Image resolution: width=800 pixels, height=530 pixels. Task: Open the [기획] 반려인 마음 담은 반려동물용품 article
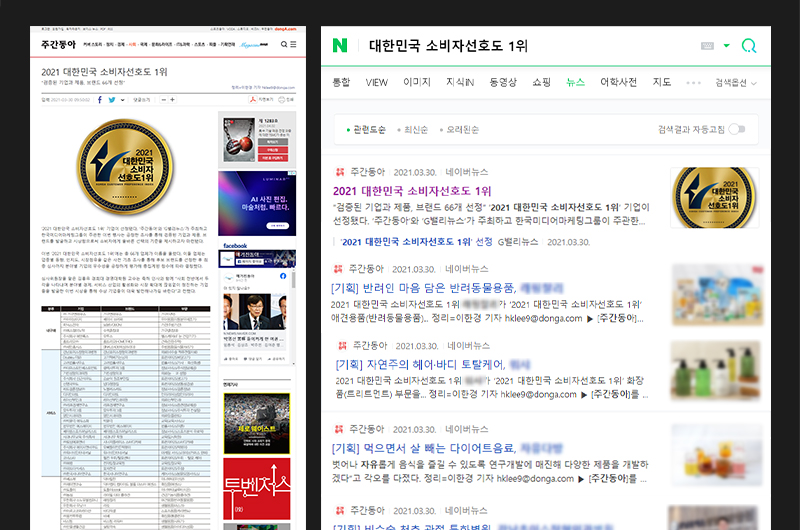click(x=423, y=288)
